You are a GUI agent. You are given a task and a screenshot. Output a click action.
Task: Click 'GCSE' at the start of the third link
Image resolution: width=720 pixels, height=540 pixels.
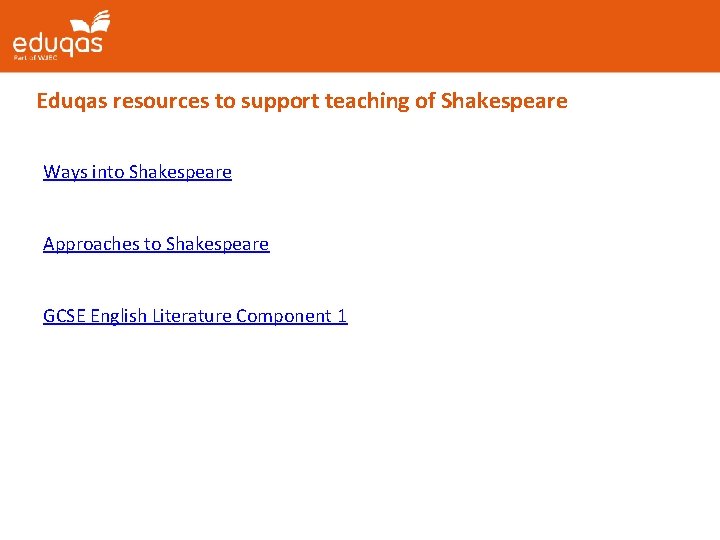(x=64, y=316)
